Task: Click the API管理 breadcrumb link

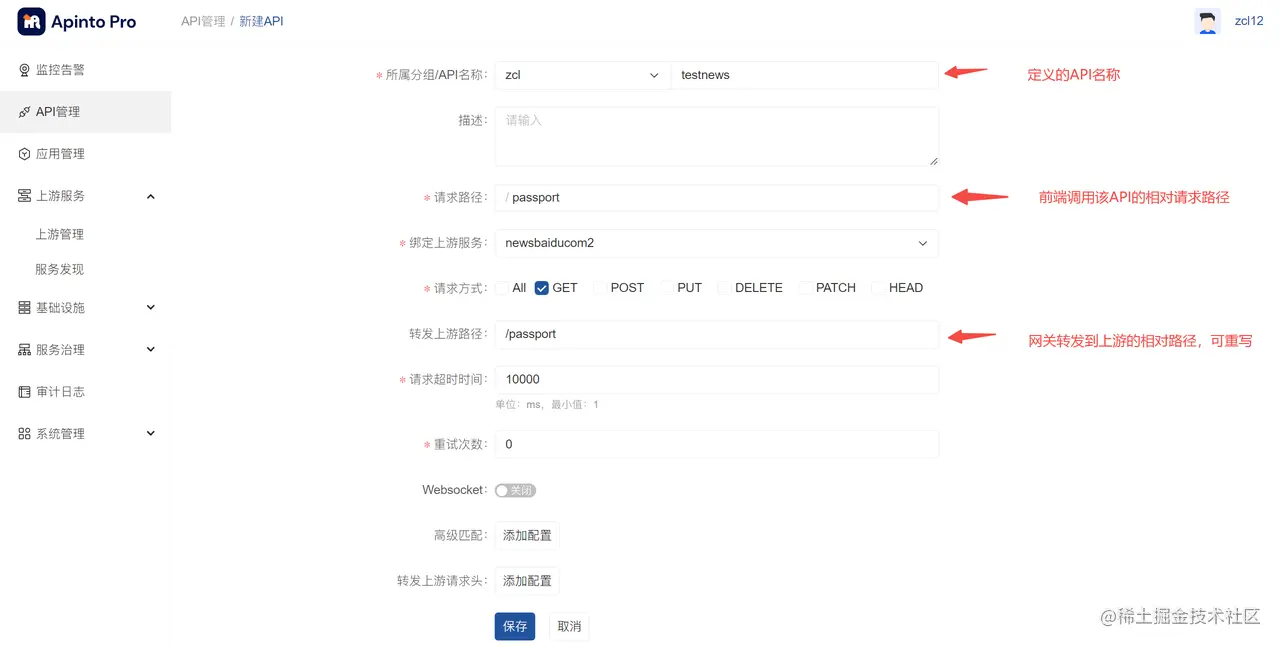Action: coord(203,21)
